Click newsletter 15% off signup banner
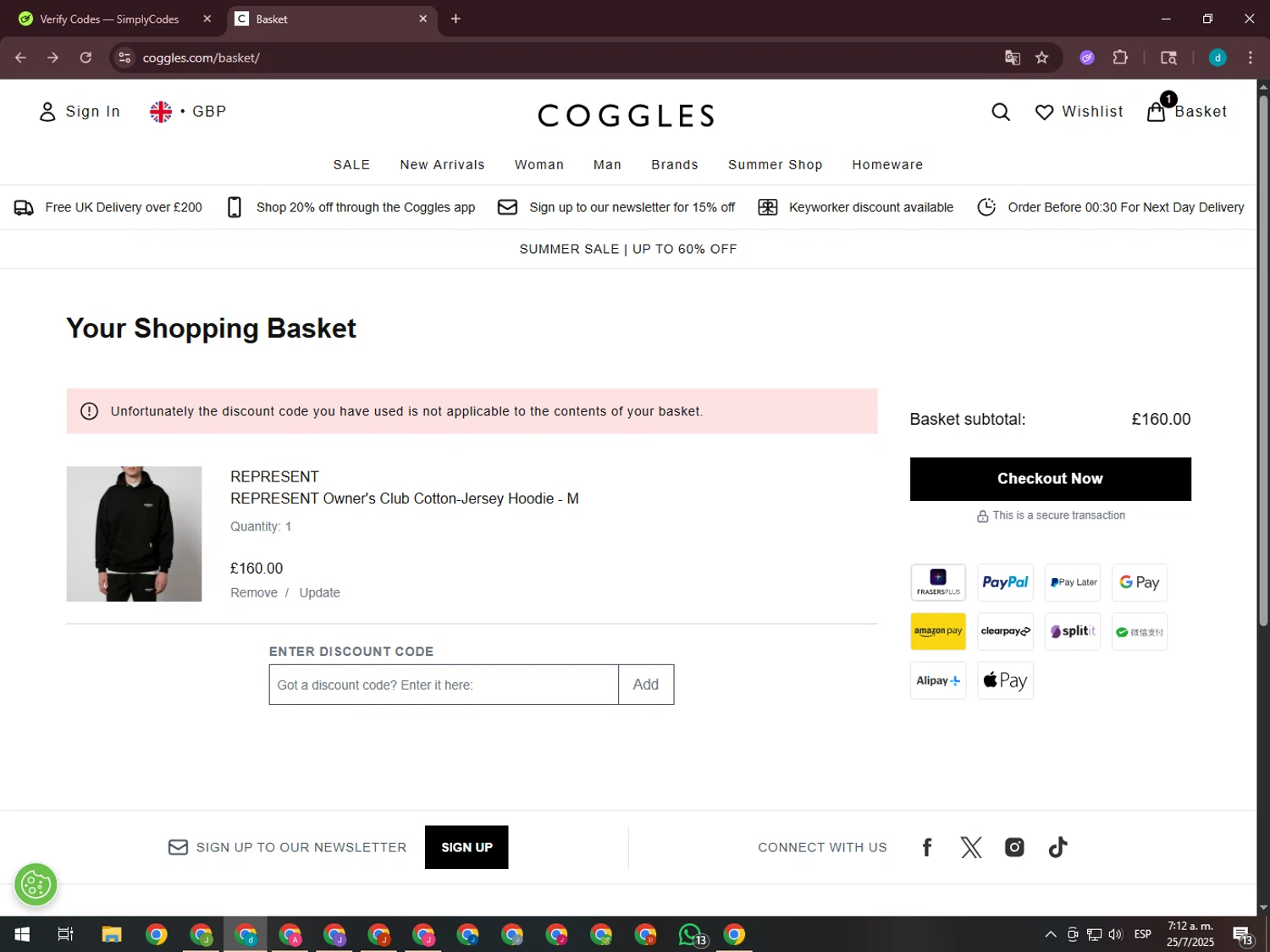1270x952 pixels. (x=616, y=207)
